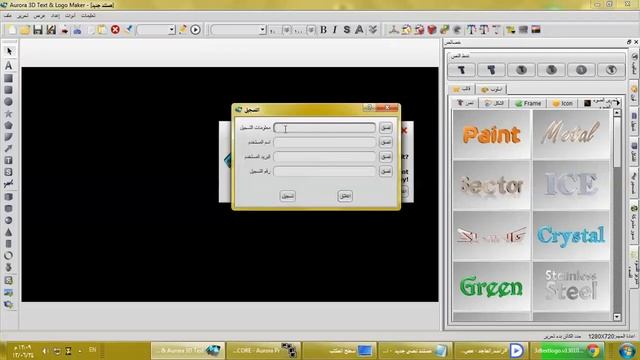Click the red gradient image toolbar icon
Screen dimensions: 640x360
[x=536, y=29]
